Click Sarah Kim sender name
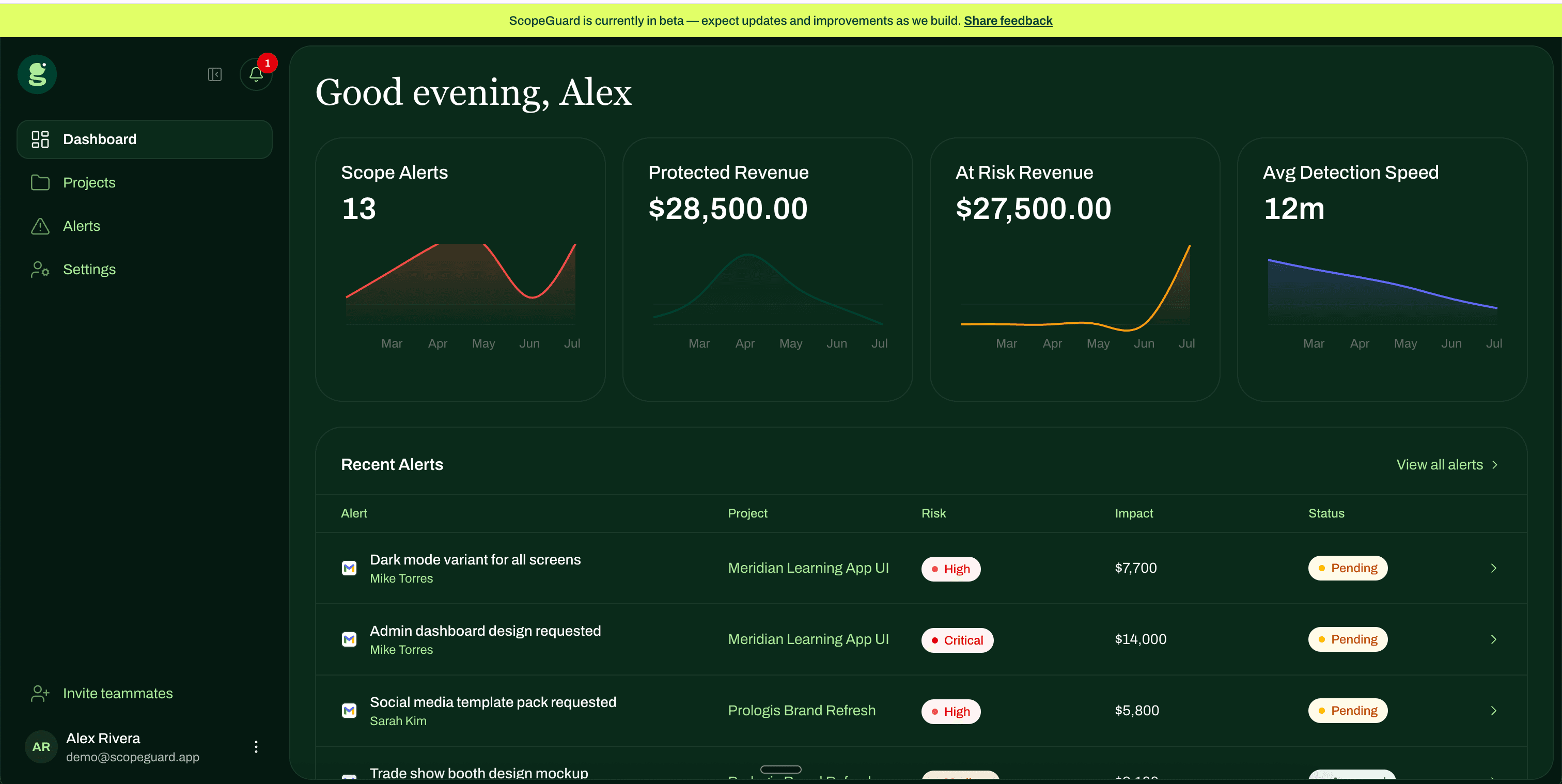This screenshot has width=1562, height=784. pyautogui.click(x=398, y=721)
